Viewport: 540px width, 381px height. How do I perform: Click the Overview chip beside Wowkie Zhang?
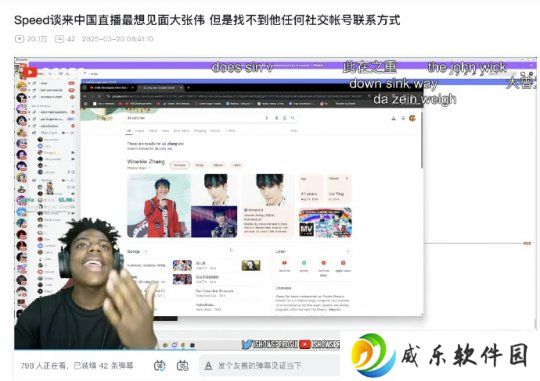[x=179, y=165]
